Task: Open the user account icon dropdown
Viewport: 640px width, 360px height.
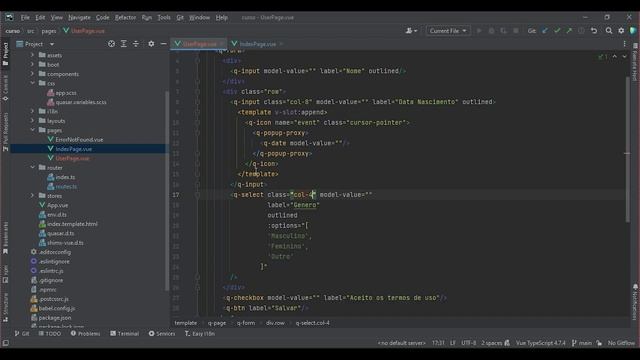Action: (x=411, y=31)
